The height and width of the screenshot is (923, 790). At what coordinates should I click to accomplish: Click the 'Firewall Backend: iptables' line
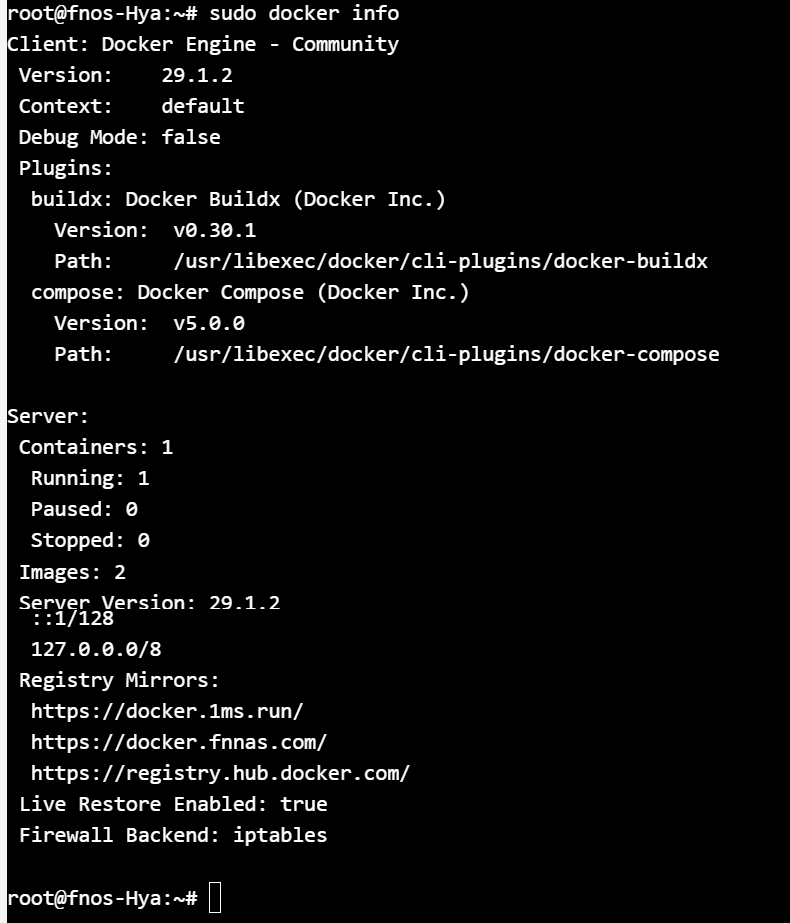173,835
